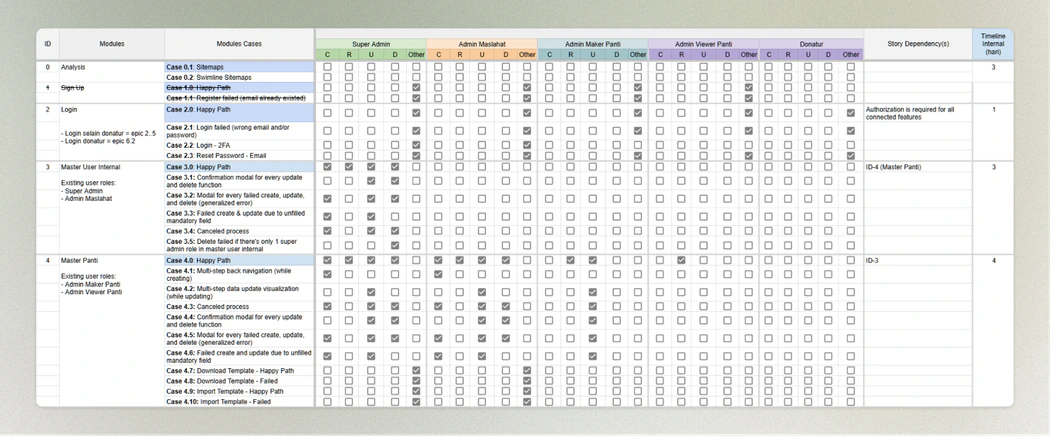Select the Admin Viewer Panti group header
This screenshot has height=436, width=1050.
703,44
